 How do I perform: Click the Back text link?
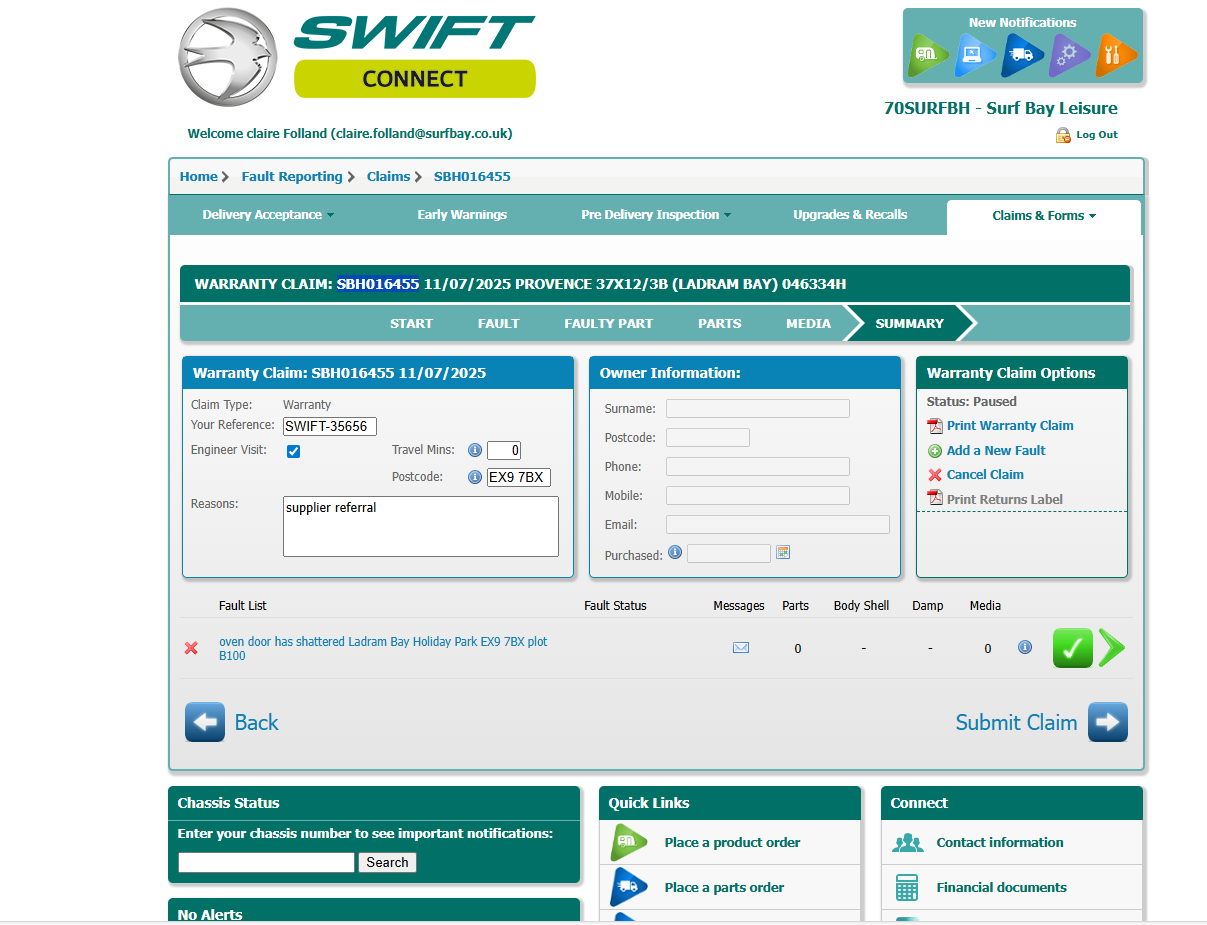(x=256, y=723)
